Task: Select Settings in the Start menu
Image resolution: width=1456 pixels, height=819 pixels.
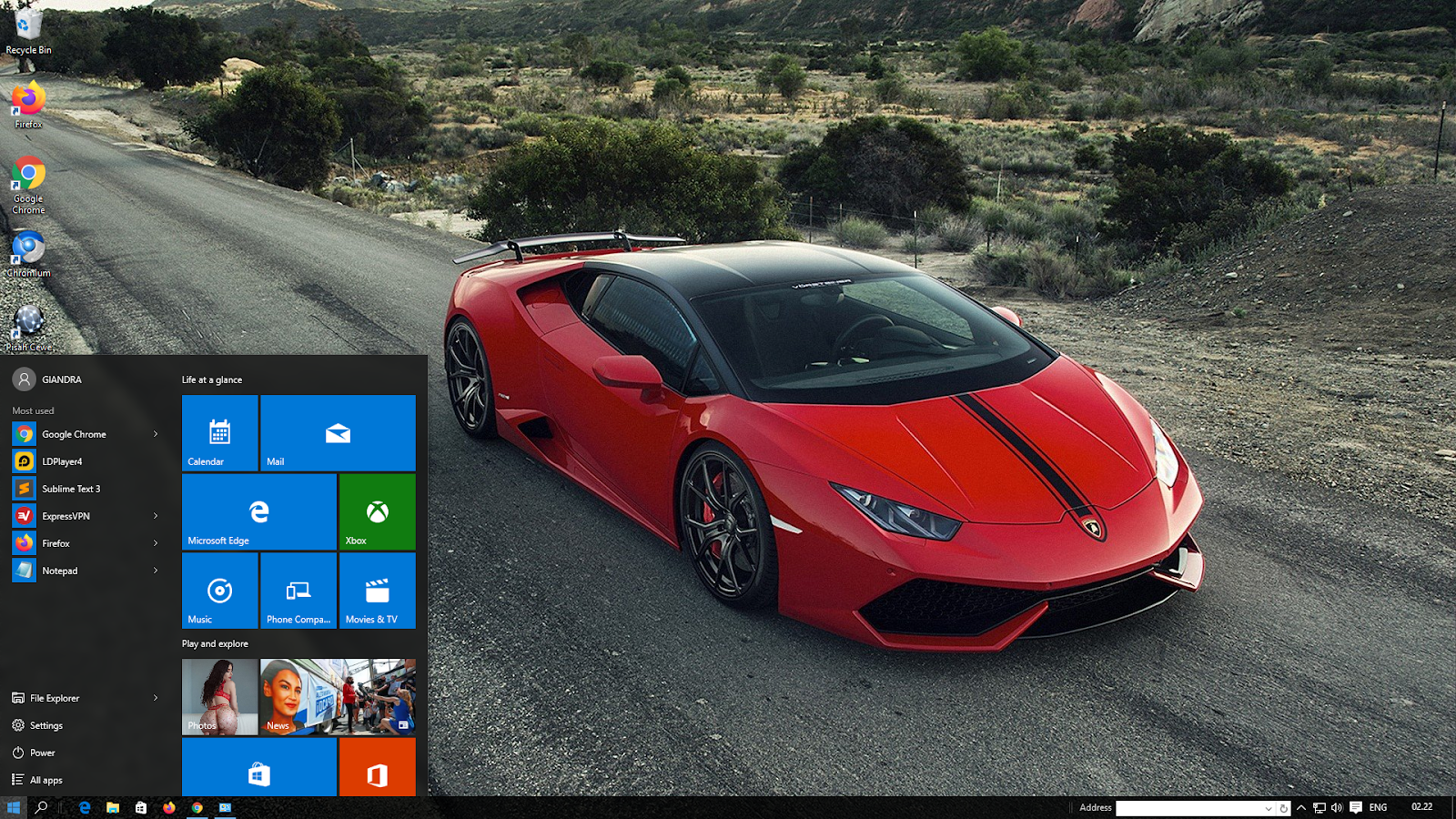Action: (x=44, y=725)
